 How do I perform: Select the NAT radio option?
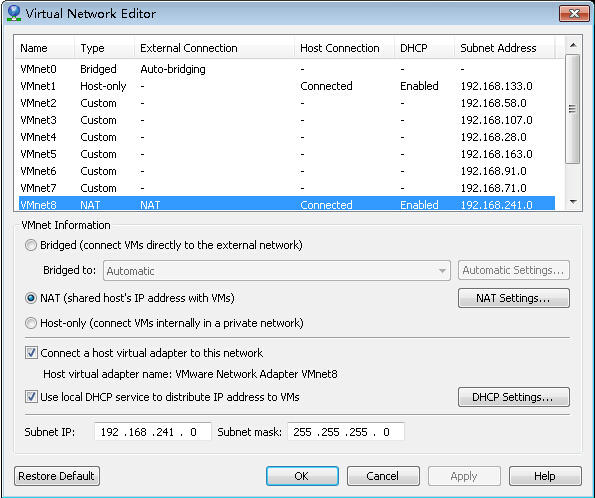[31, 298]
